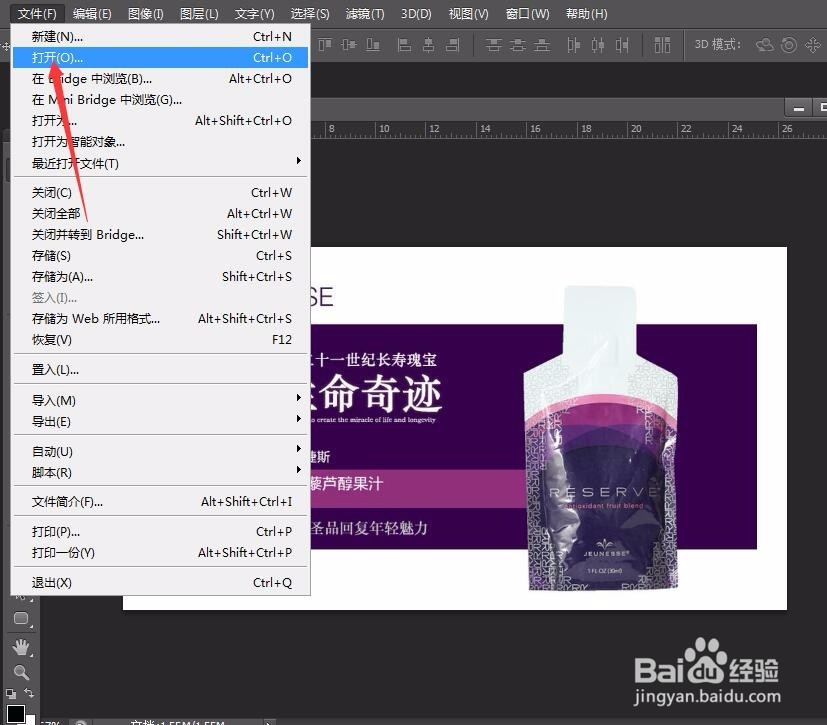Open the 视图(V) menu
Screen dimensions: 827x725
468,14
